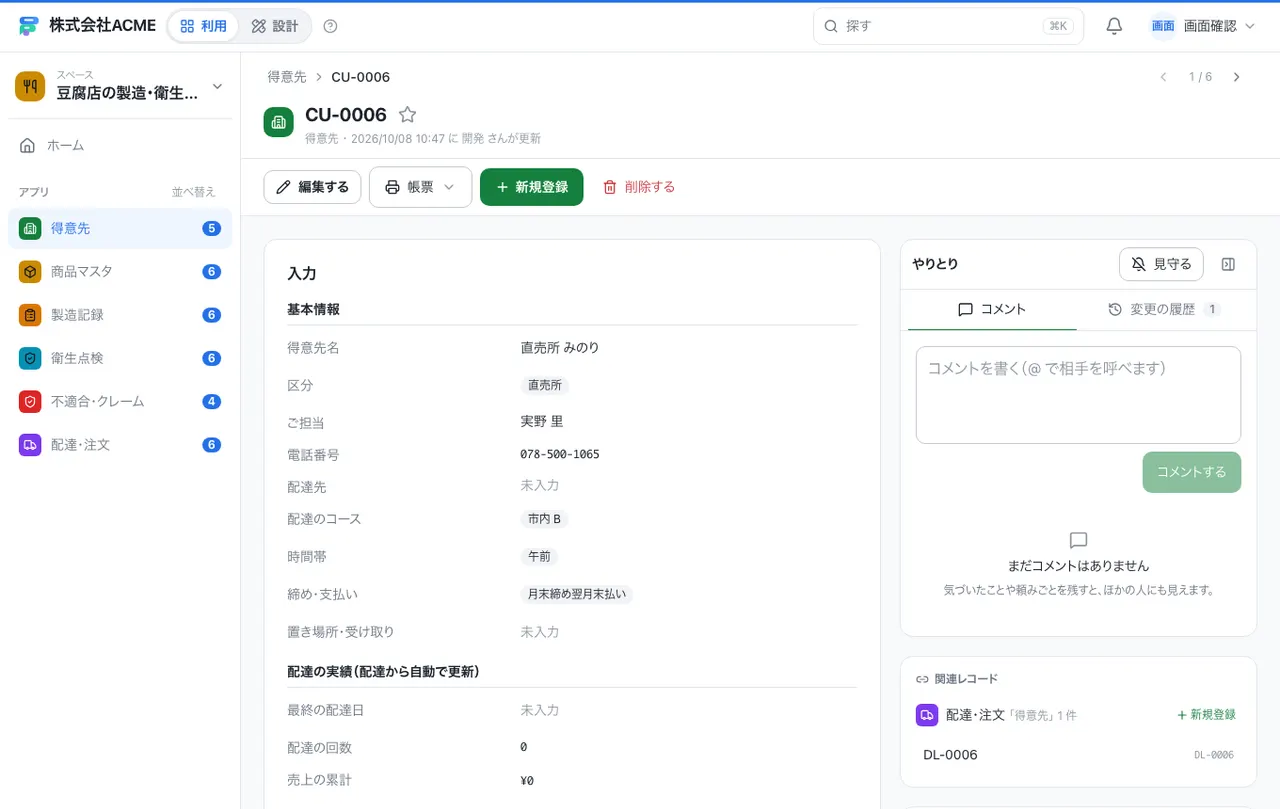
Task: Focus the 探す search field
Action: (x=948, y=26)
